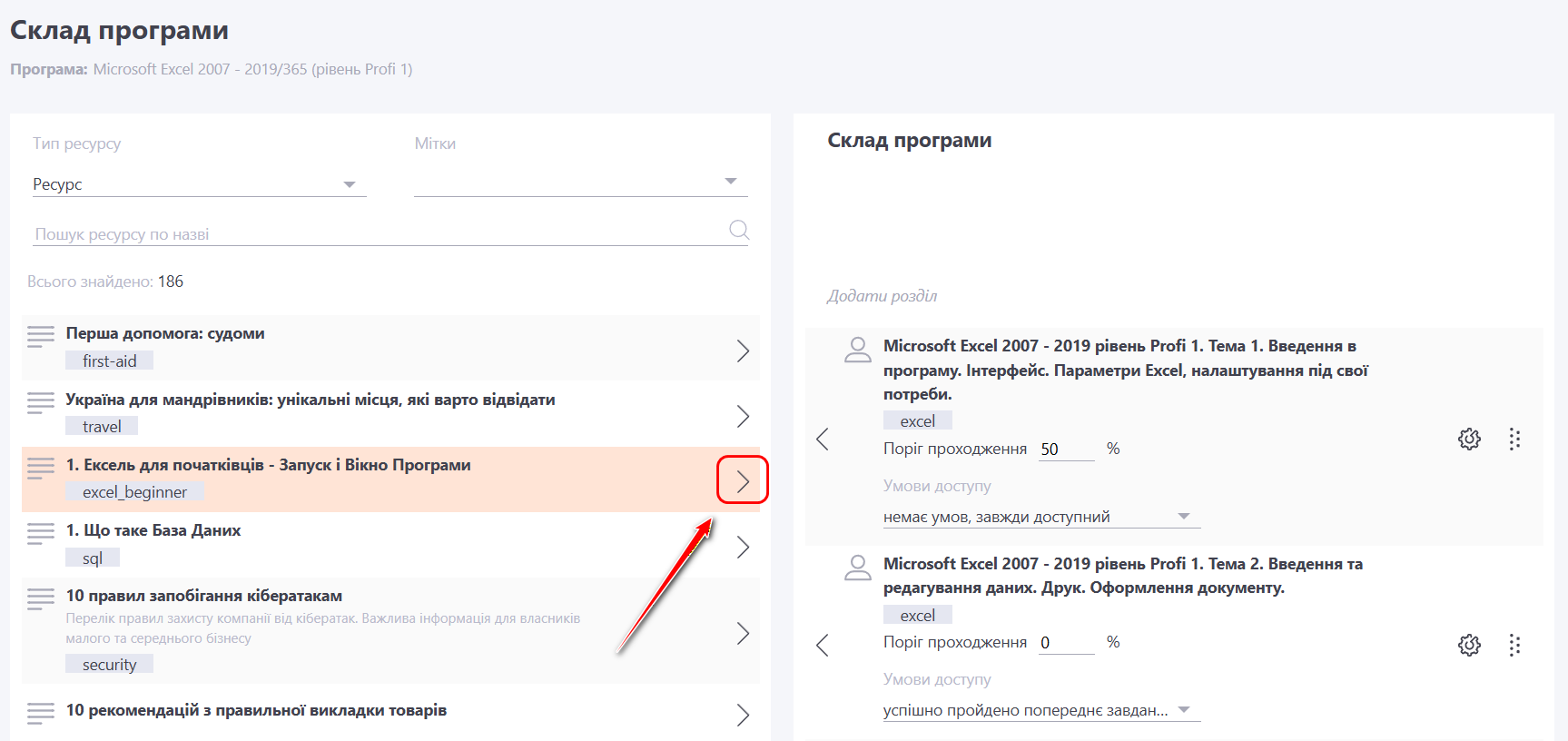Expand the access condition dropdown 'немає умов, завжди доступний'

[1040, 517]
